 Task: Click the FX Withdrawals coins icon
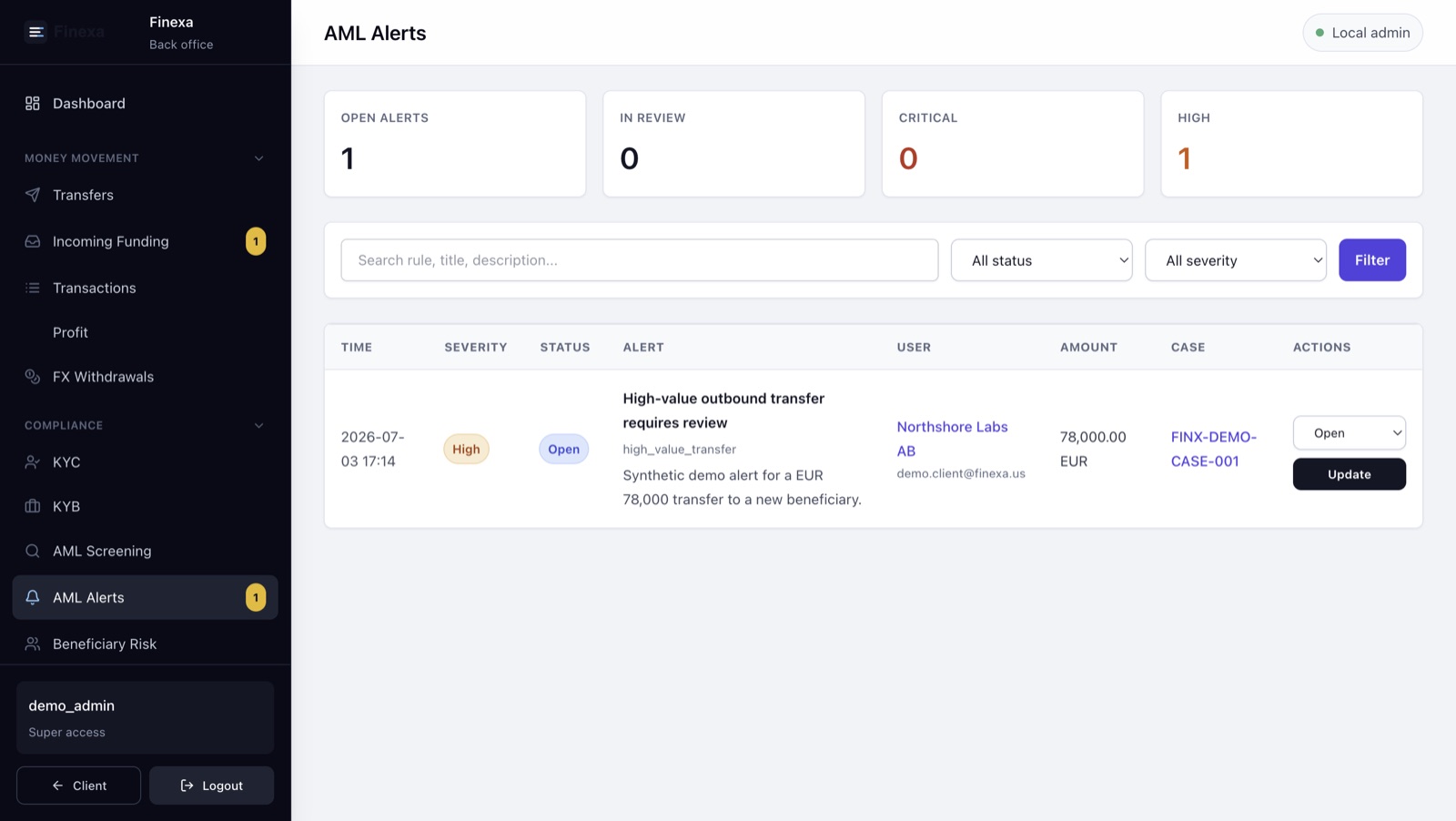[x=33, y=377]
